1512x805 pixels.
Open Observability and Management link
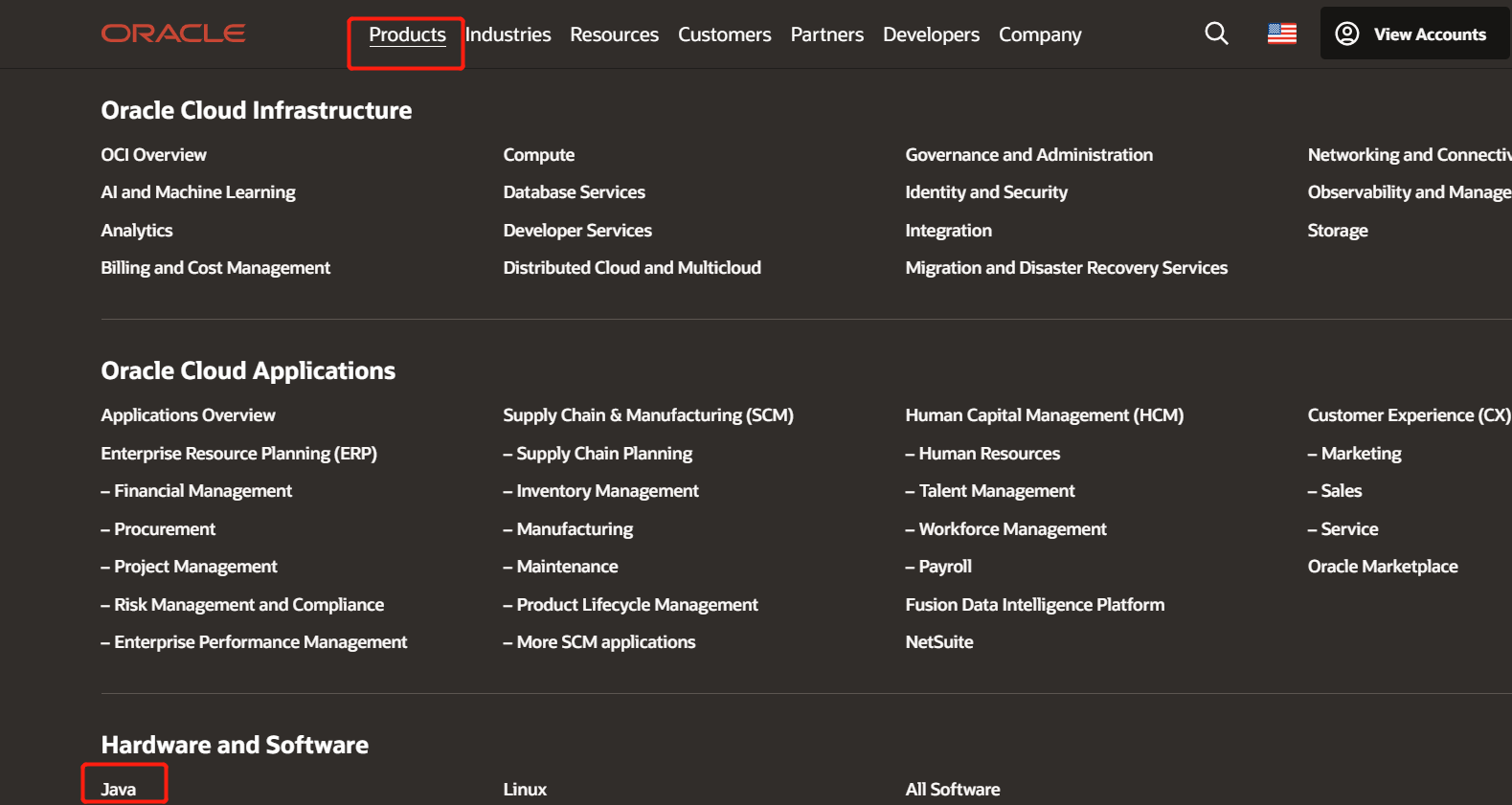tap(1410, 192)
